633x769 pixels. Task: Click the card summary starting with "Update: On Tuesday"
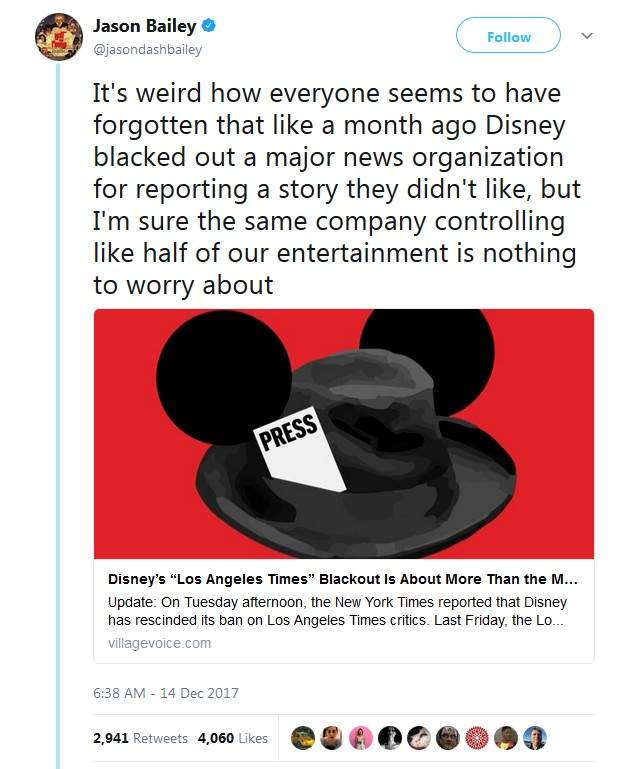coord(337,611)
